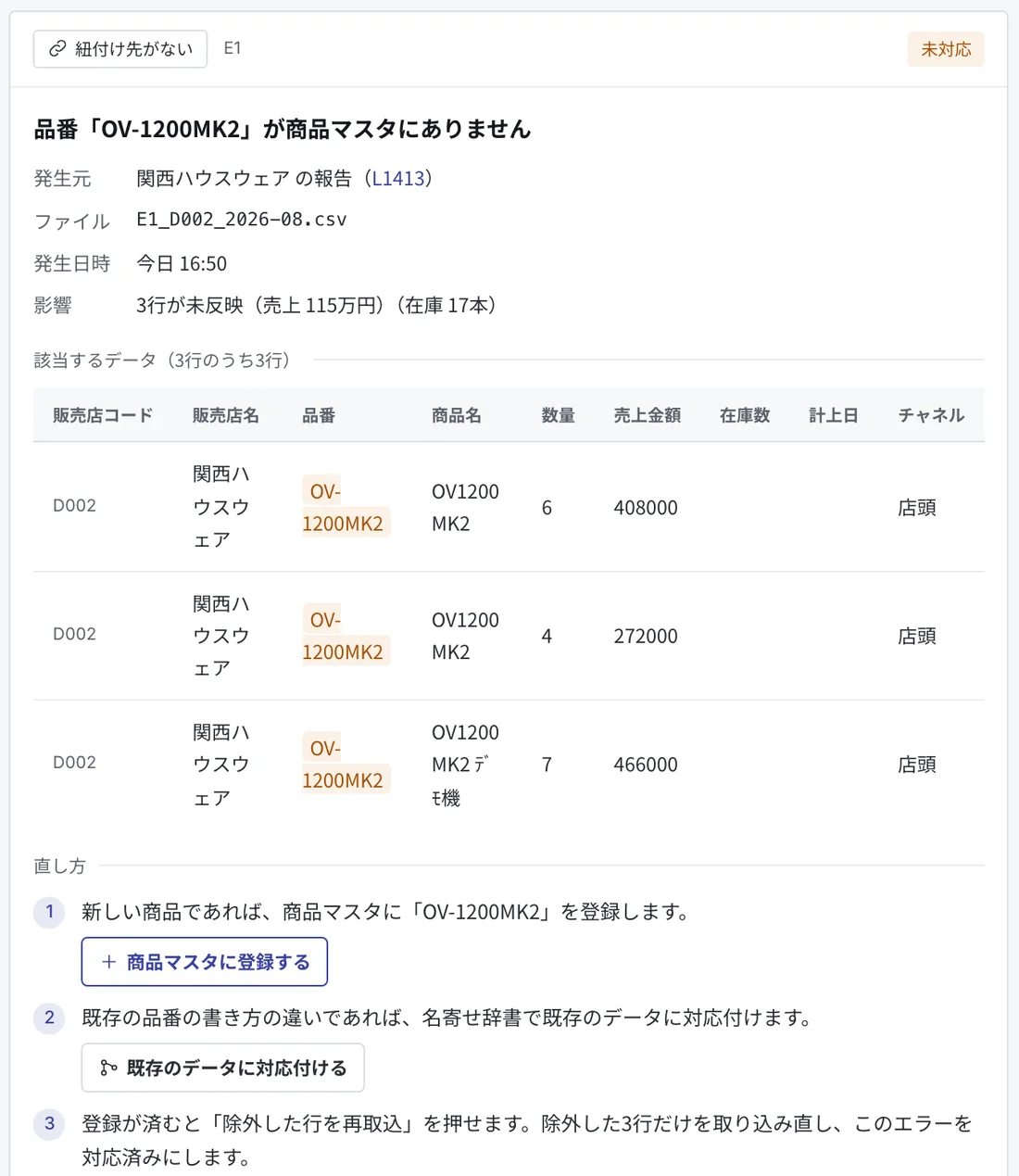This screenshot has width=1019, height=1176.
Task: Click 商品マスタに登録する button
Action: [x=205, y=962]
